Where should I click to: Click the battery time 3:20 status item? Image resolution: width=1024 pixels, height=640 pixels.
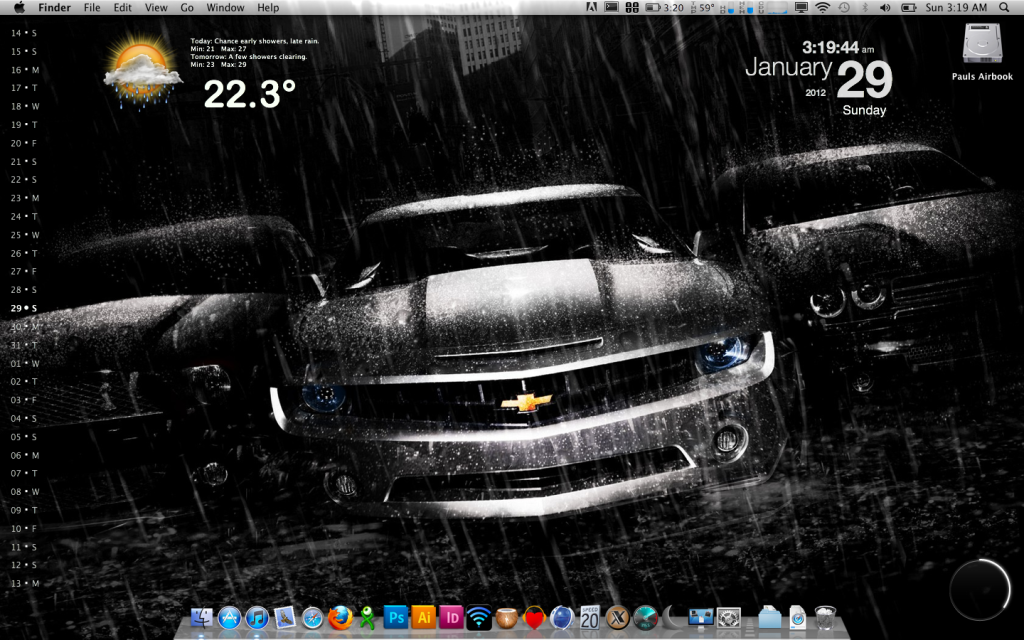click(x=664, y=7)
